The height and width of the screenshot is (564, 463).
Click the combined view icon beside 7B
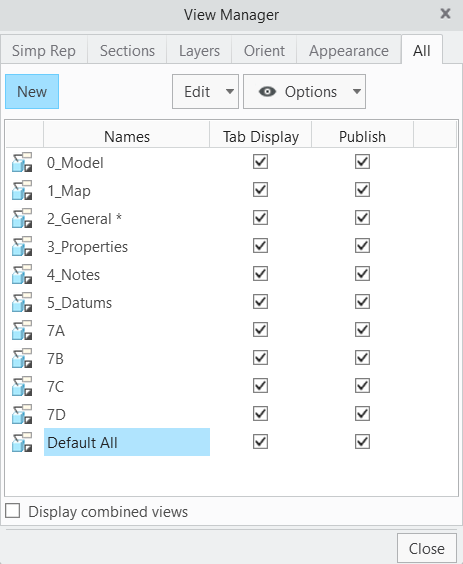coord(22,358)
